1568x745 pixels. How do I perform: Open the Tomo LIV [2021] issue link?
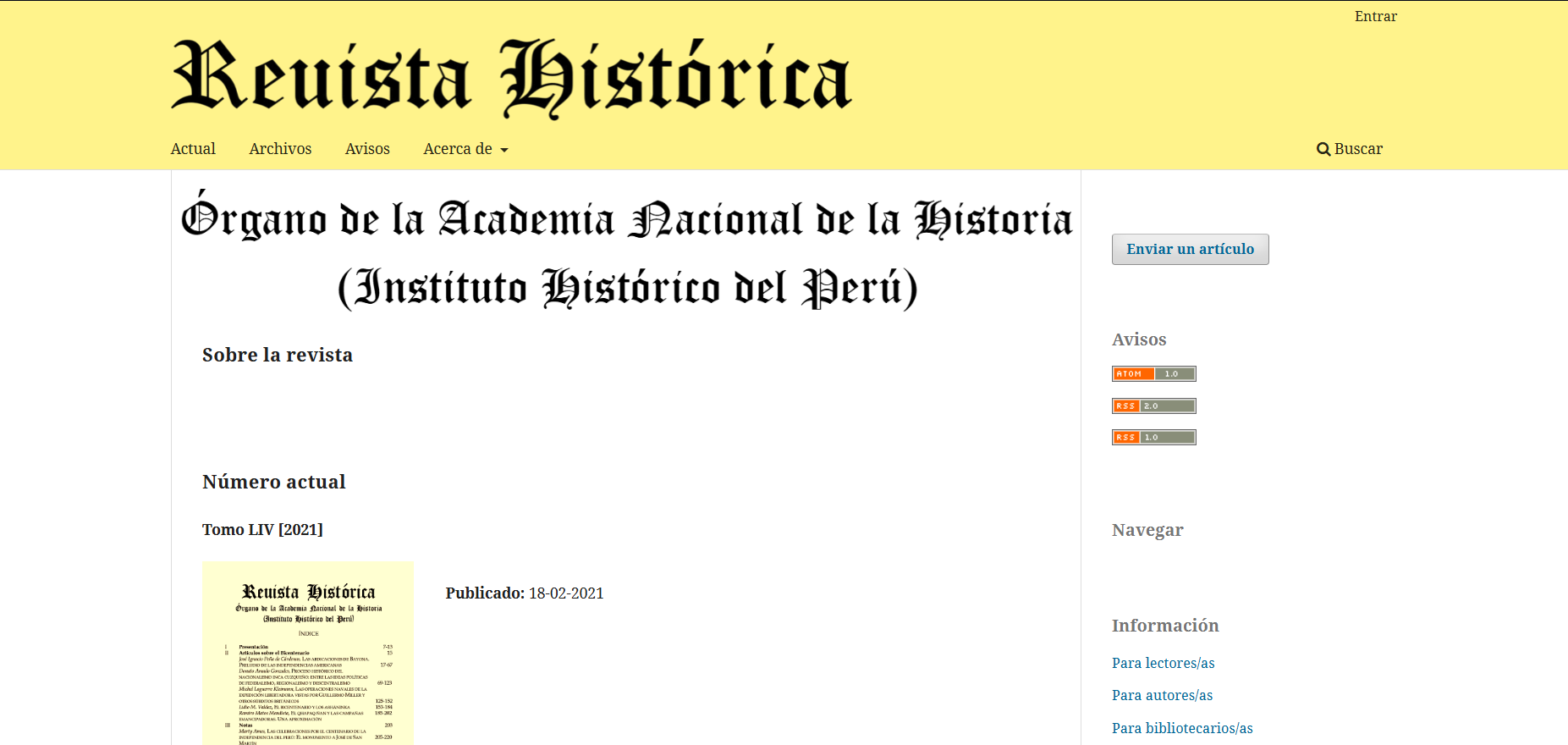coord(262,529)
